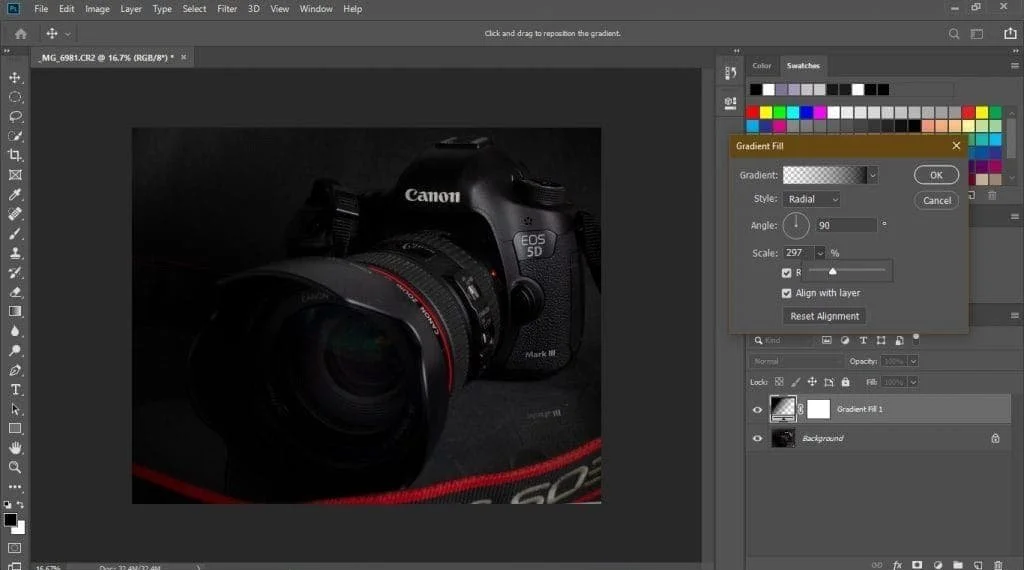Select the Zoom tool
The image size is (1024, 570).
[x=15, y=467]
